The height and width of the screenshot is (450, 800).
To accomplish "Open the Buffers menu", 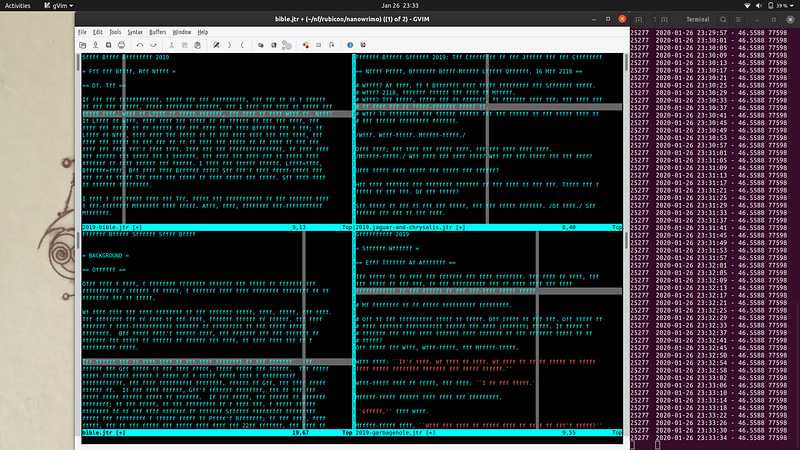I will [158, 32].
